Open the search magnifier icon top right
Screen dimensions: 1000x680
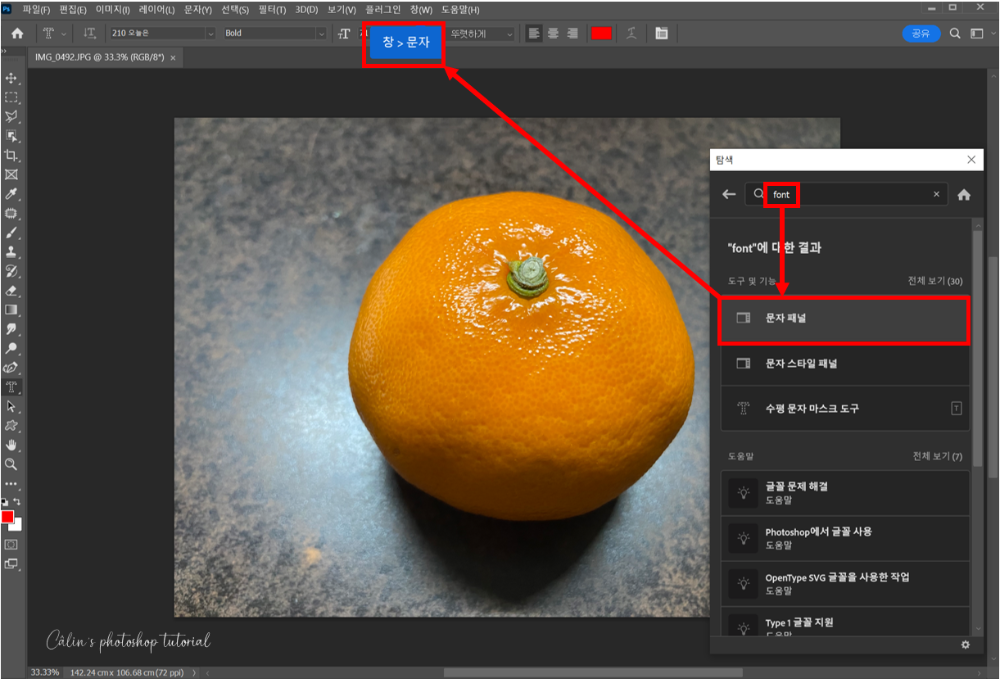click(955, 33)
